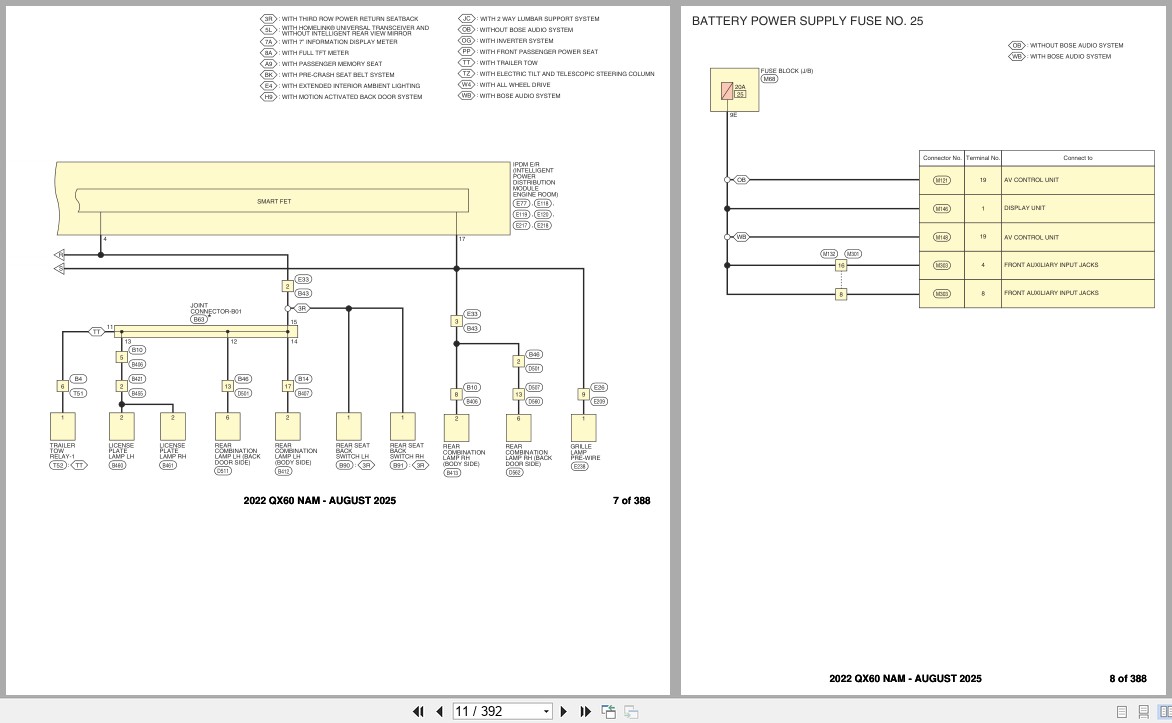Open the page number dropdown arrow
This screenshot has height=723, width=1172.
546,712
